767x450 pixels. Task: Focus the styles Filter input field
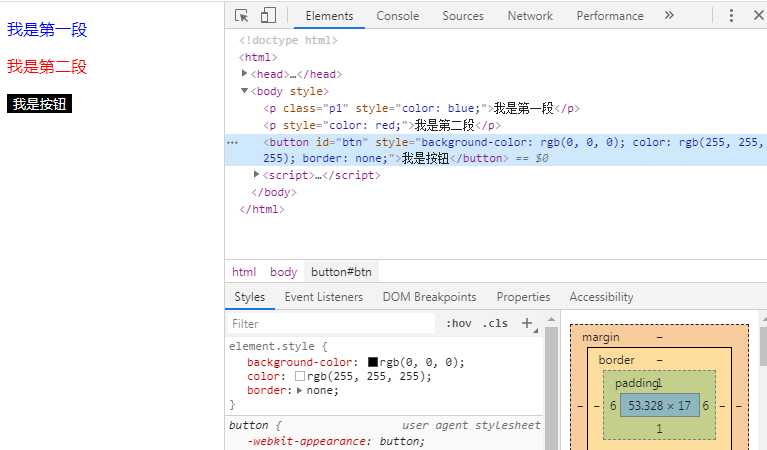(331, 323)
